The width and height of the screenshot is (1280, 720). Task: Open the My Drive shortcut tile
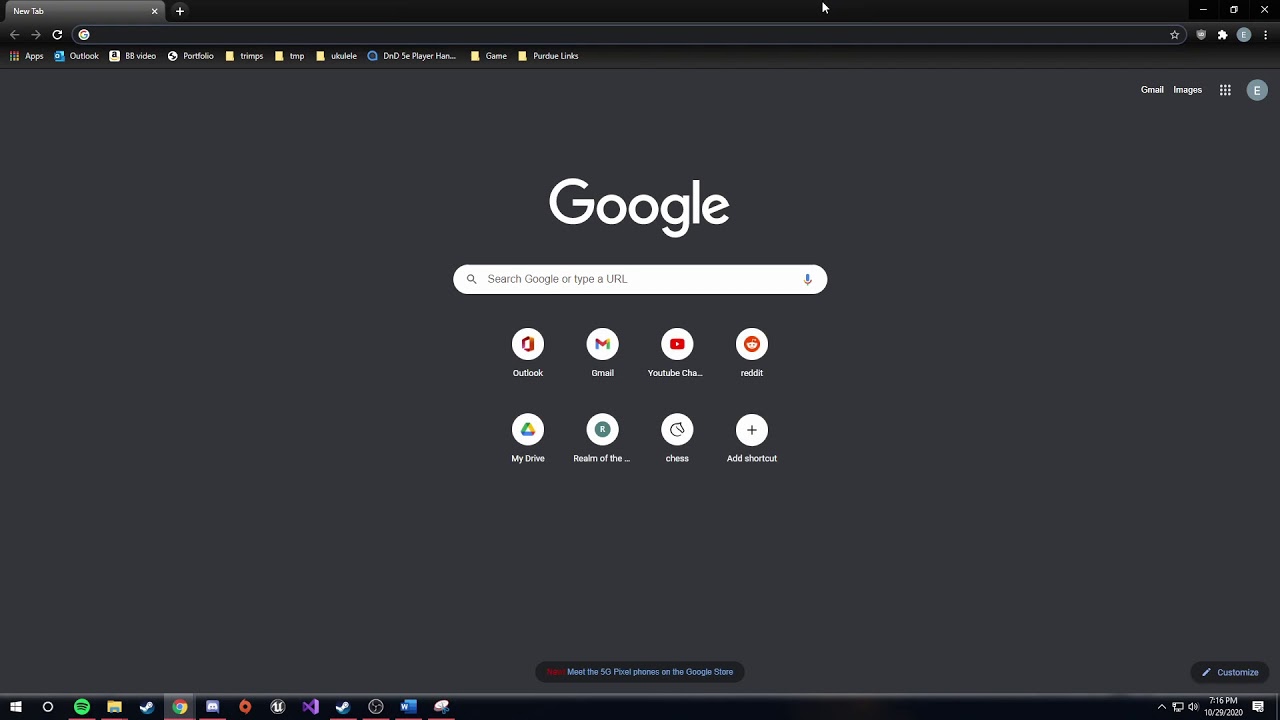pyautogui.click(x=528, y=439)
